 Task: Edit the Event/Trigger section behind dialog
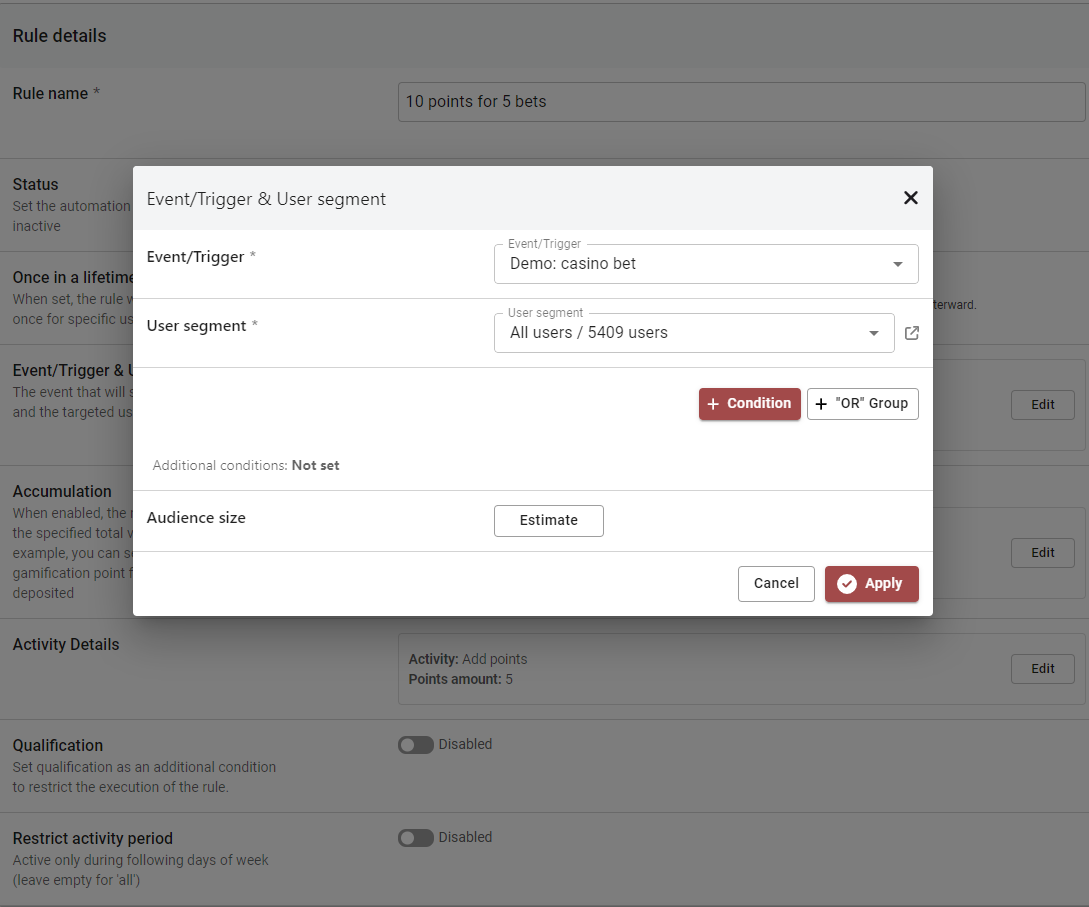[1042, 405]
